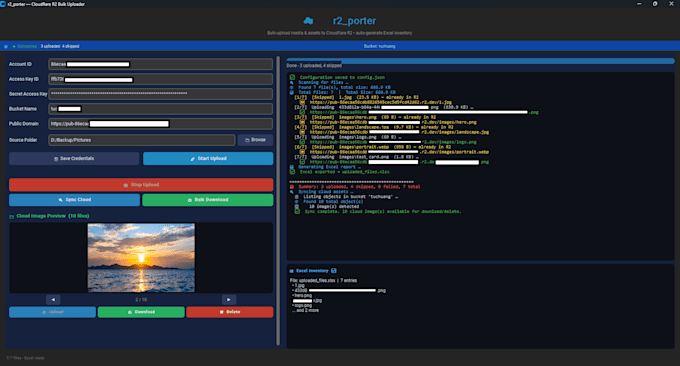
Task: Focus the Access Key ID field
Action: pos(160,79)
